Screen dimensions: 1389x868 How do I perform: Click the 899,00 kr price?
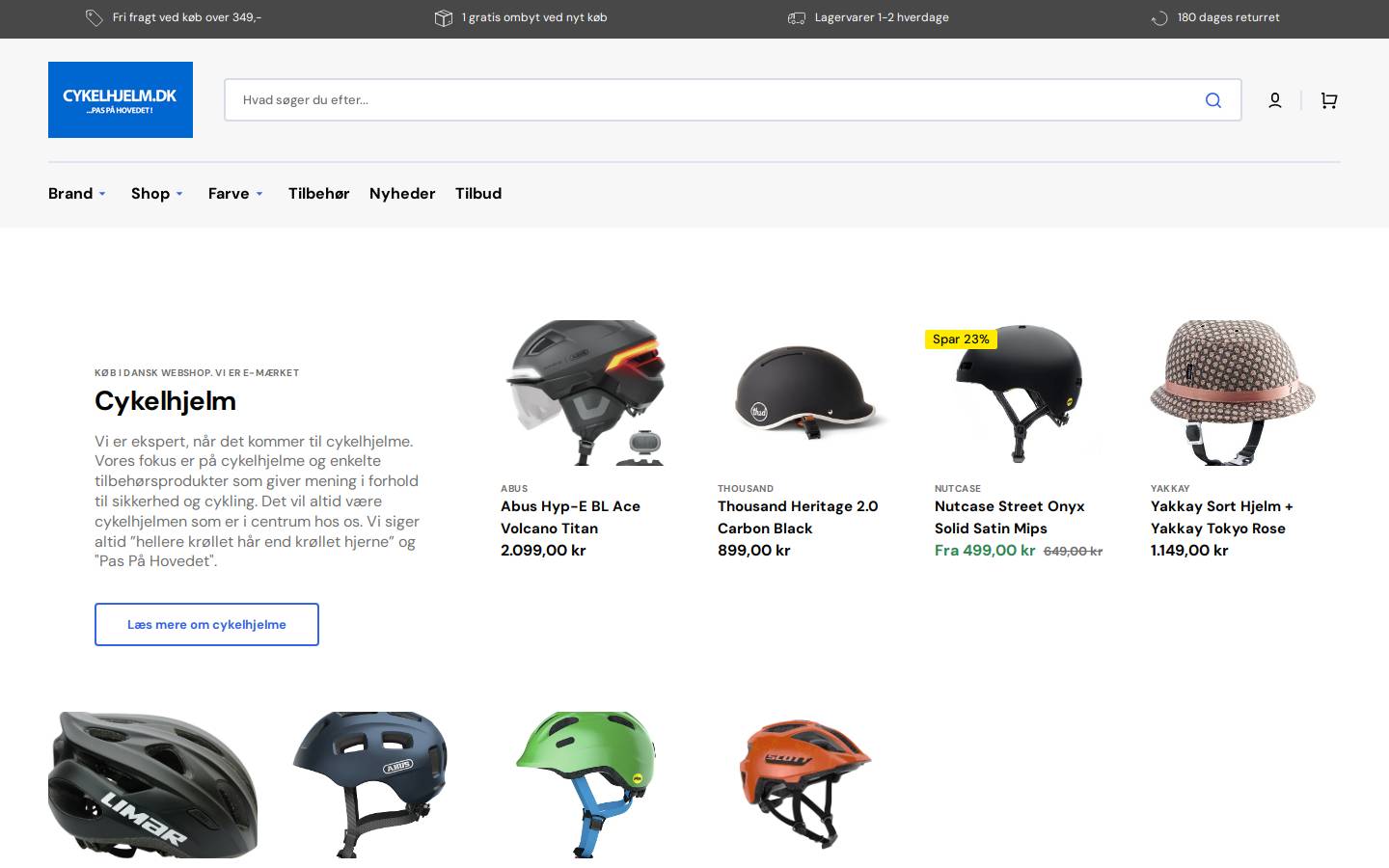click(x=754, y=551)
